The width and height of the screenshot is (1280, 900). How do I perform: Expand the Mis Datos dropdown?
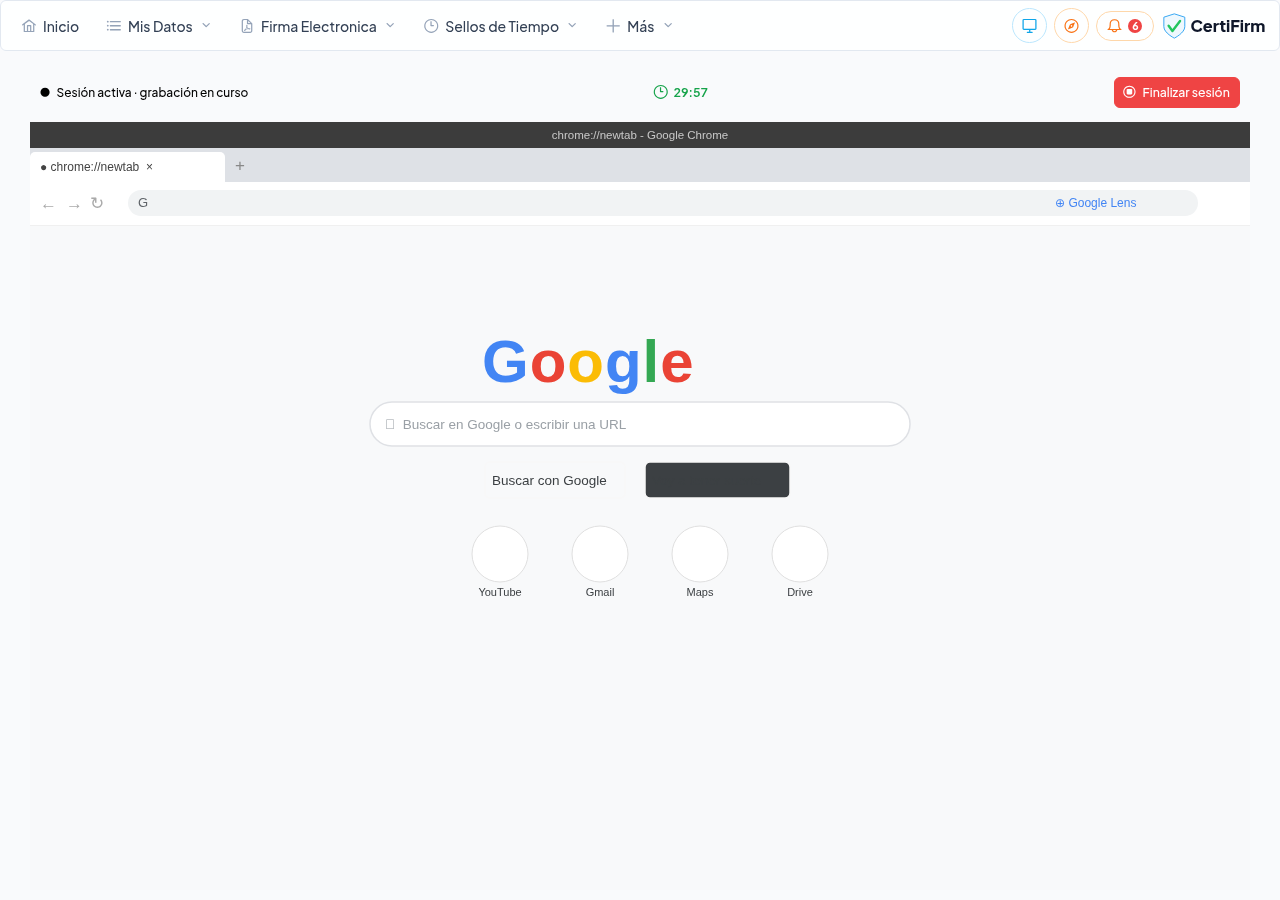pyautogui.click(x=159, y=26)
